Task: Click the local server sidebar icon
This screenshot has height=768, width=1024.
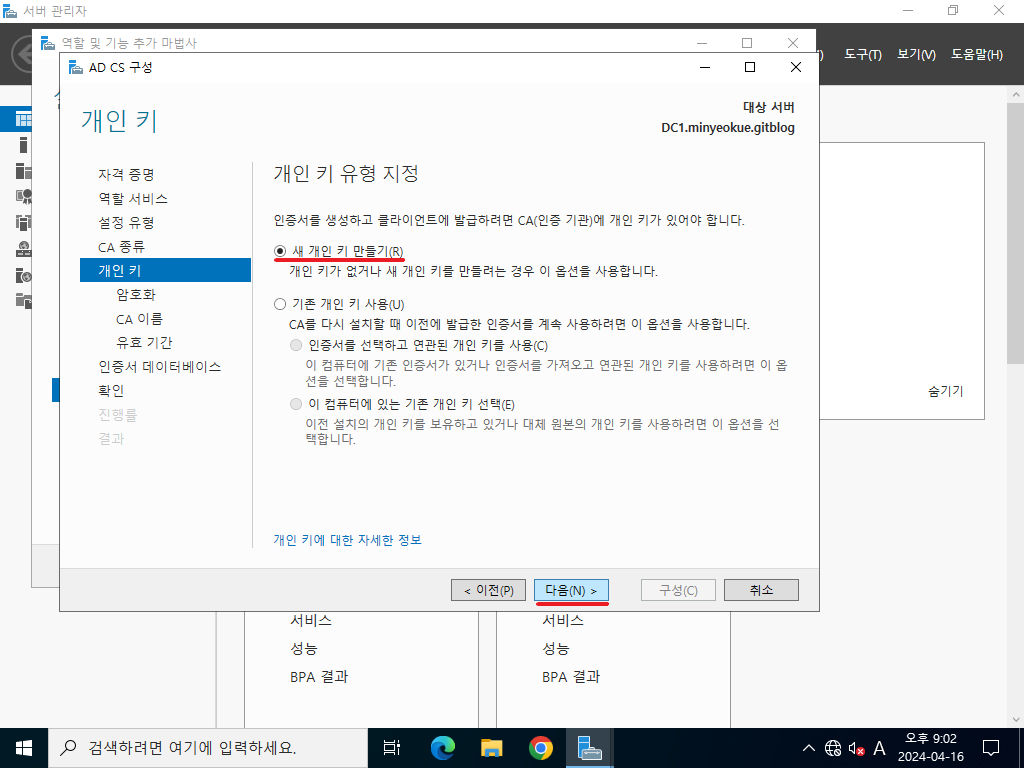Action: point(24,145)
